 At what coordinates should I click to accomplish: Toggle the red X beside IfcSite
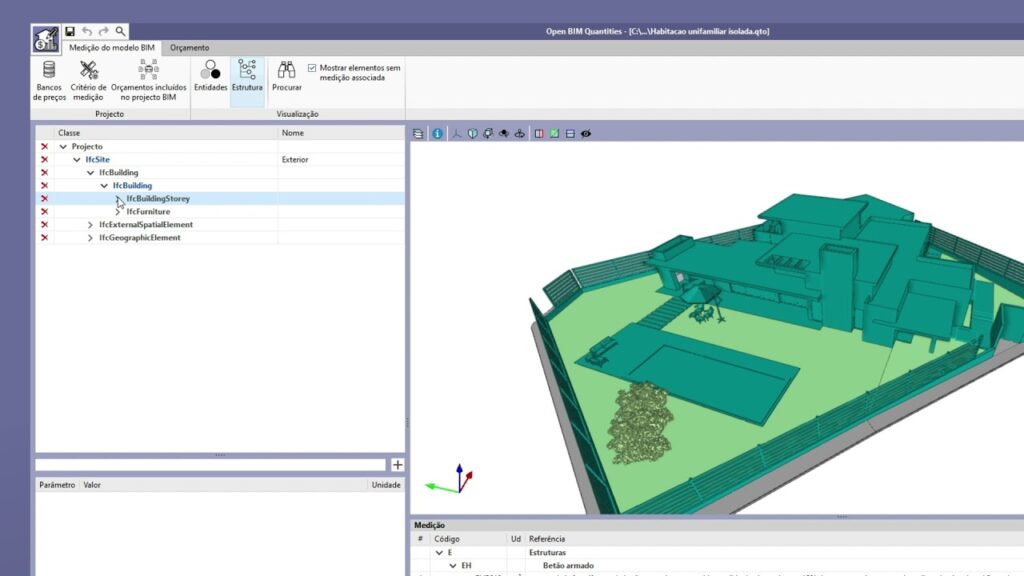click(44, 160)
